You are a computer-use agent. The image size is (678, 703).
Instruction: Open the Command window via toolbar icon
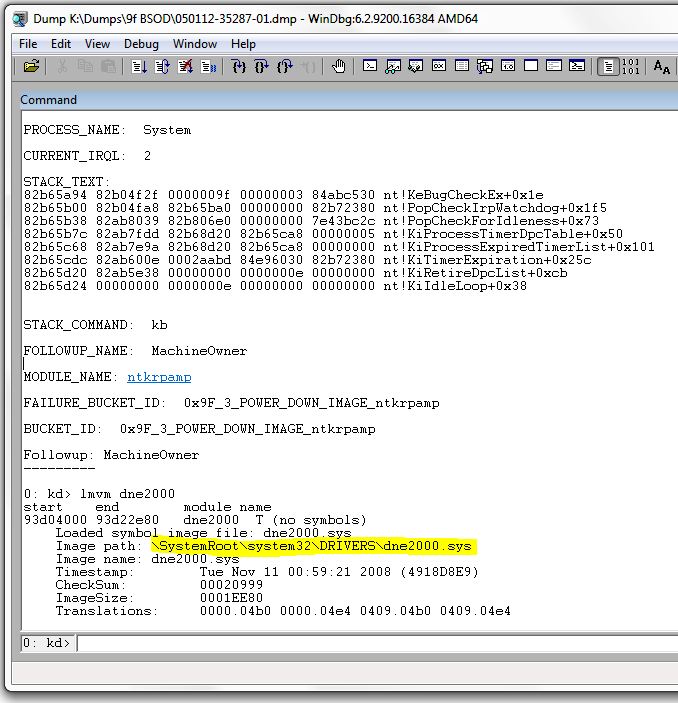click(369, 66)
